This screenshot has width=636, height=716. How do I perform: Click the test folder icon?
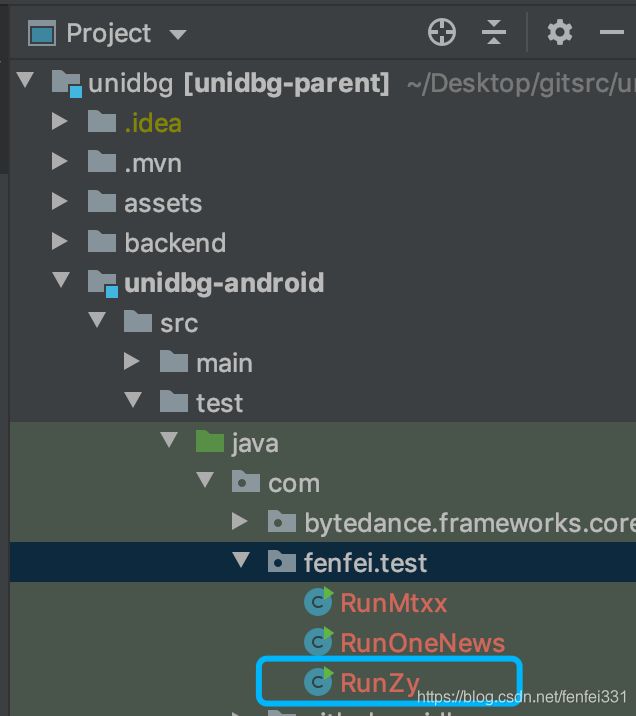click(x=173, y=401)
